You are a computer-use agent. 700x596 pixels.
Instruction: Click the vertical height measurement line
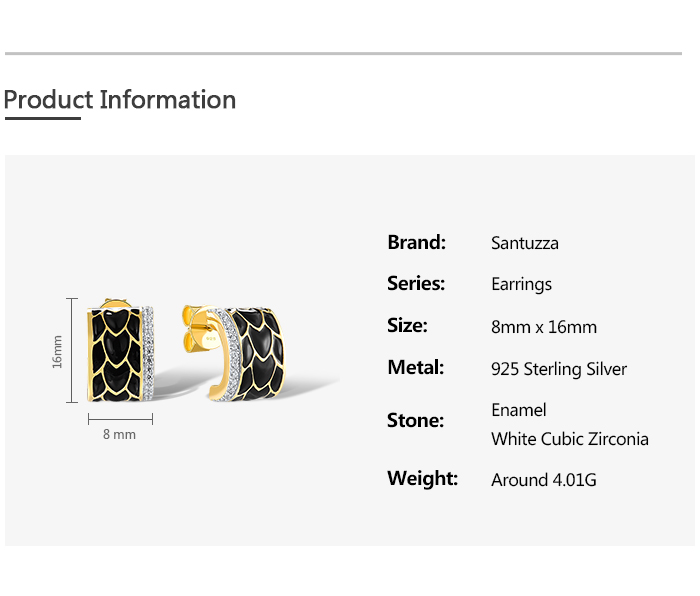pyautogui.click(x=72, y=350)
